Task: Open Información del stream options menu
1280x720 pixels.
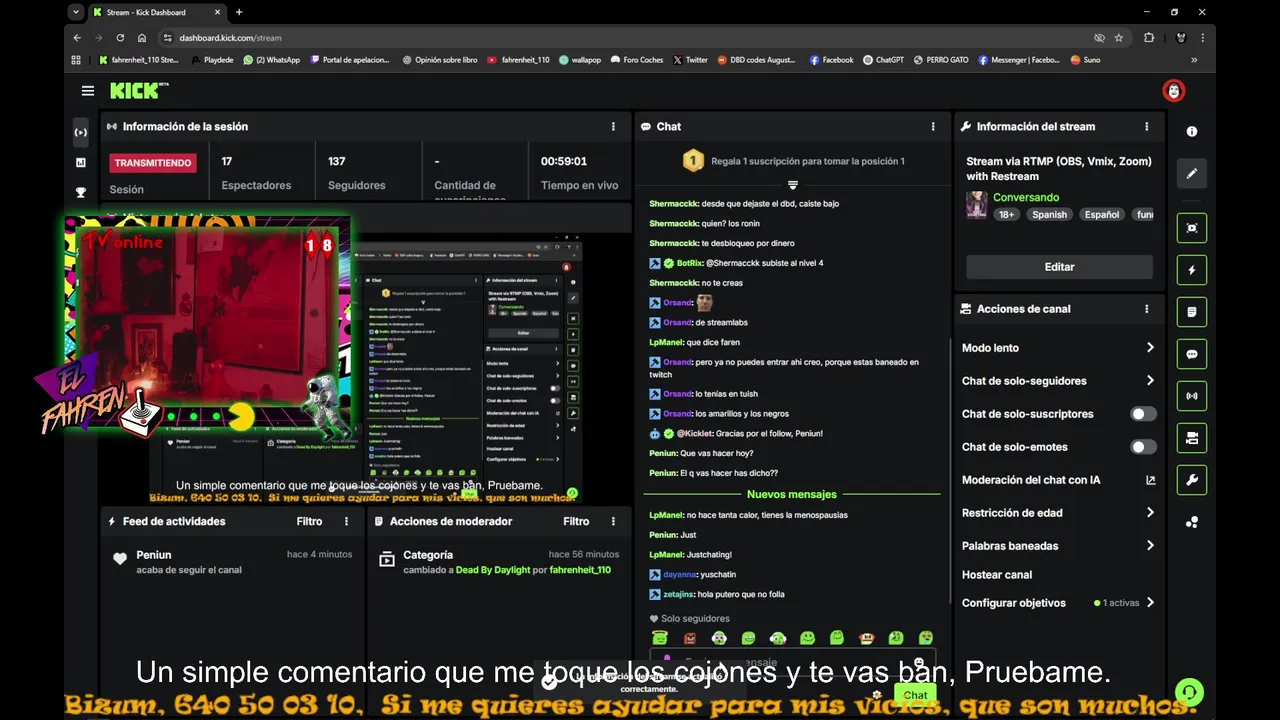Action: pos(1147,127)
